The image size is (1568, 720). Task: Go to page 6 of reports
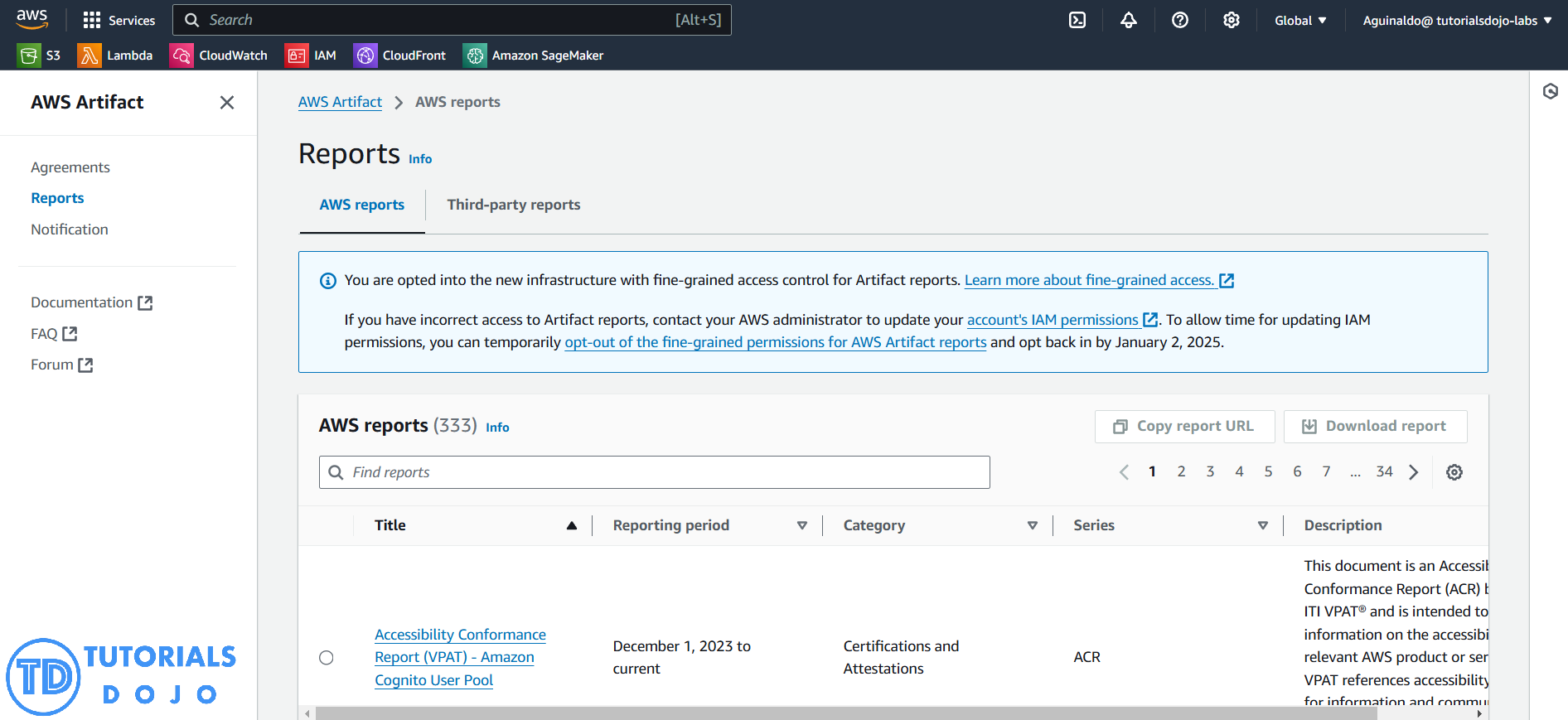(x=1297, y=471)
